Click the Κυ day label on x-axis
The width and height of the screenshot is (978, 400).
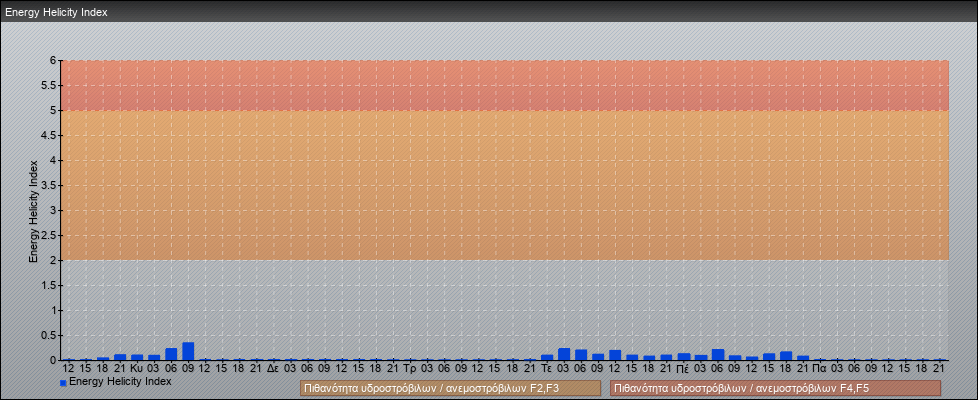[x=136, y=369]
